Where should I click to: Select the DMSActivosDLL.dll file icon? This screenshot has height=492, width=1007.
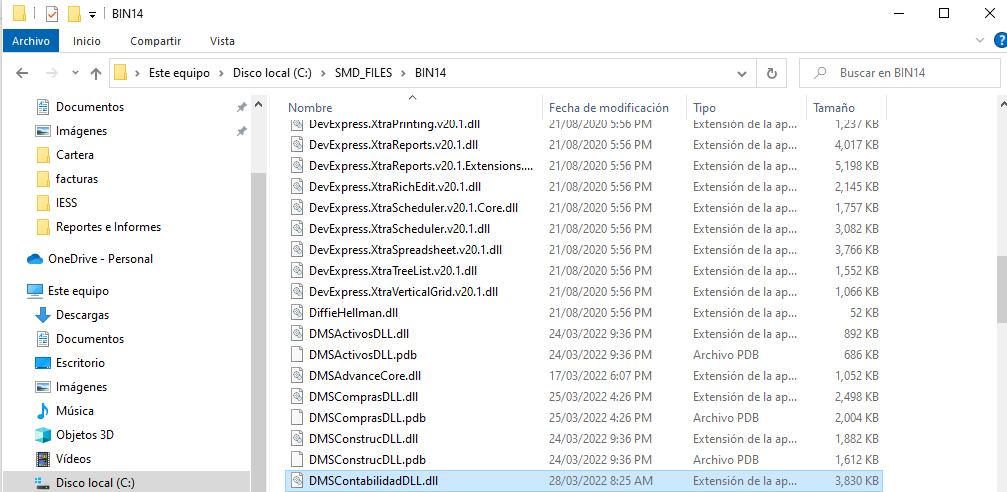tap(296, 333)
